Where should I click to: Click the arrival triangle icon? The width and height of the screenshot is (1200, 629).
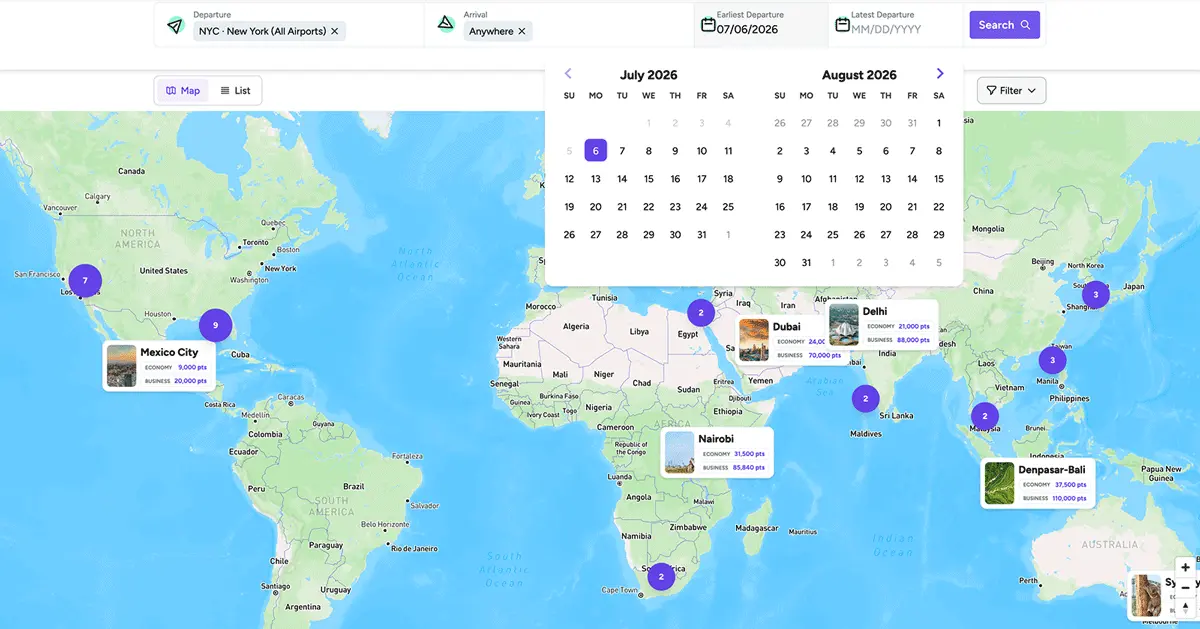coord(445,24)
